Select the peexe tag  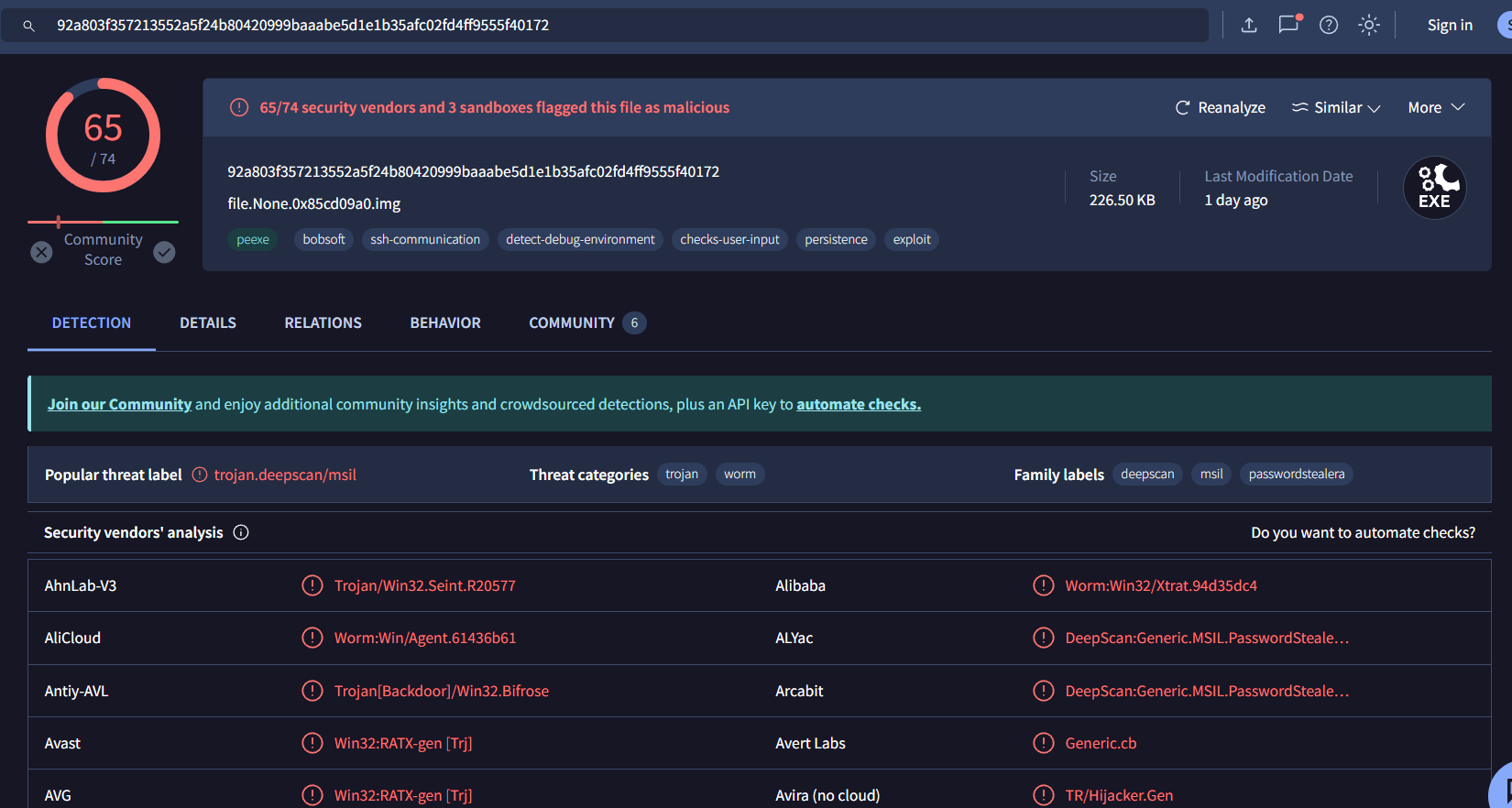pyautogui.click(x=253, y=239)
